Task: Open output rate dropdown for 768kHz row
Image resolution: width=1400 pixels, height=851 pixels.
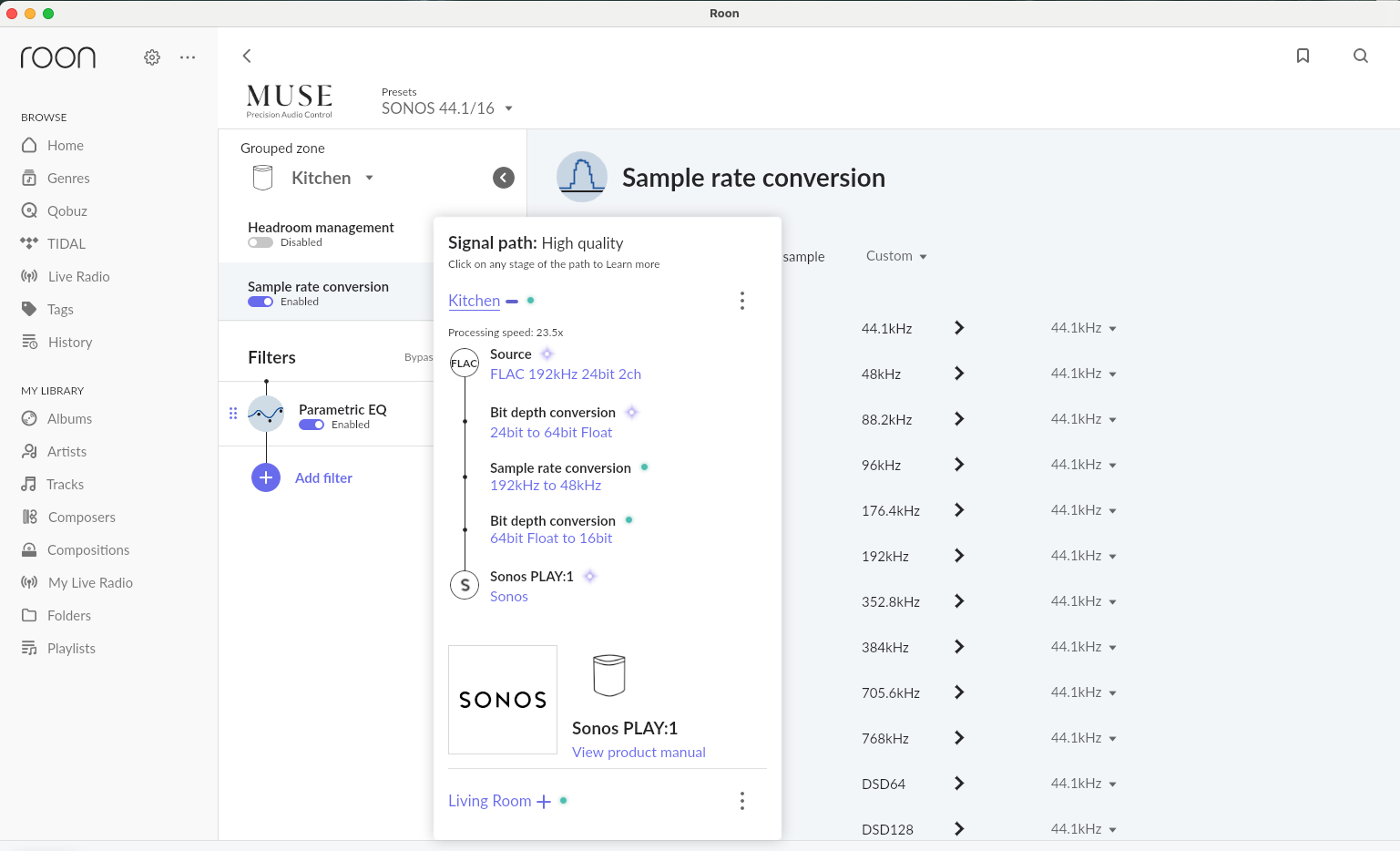Action: point(1084,738)
